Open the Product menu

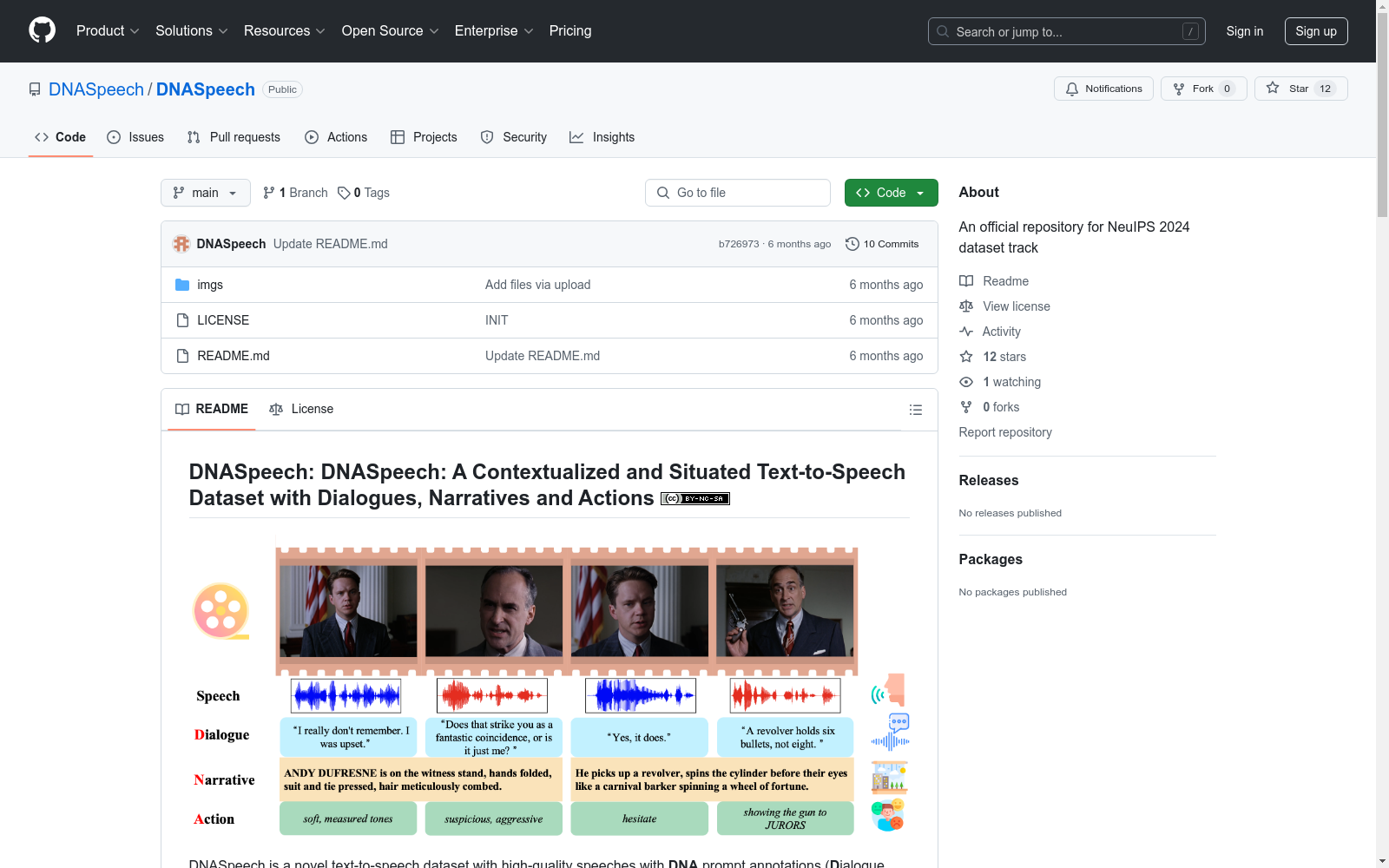(x=108, y=31)
